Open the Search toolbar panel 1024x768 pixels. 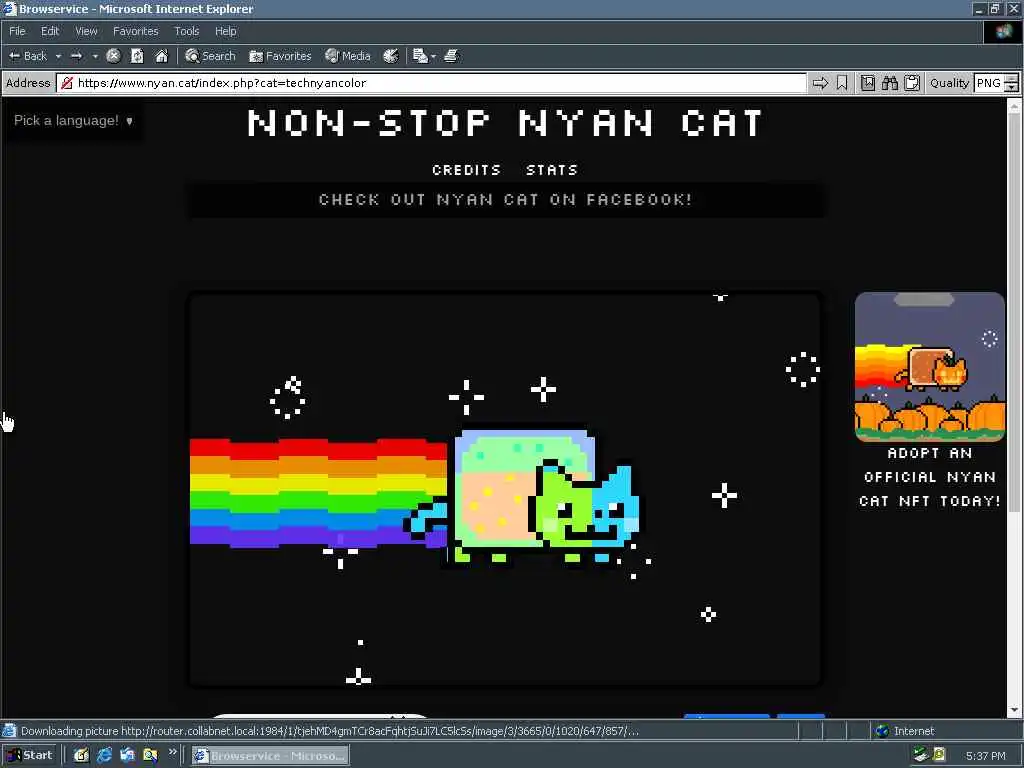[x=210, y=56]
